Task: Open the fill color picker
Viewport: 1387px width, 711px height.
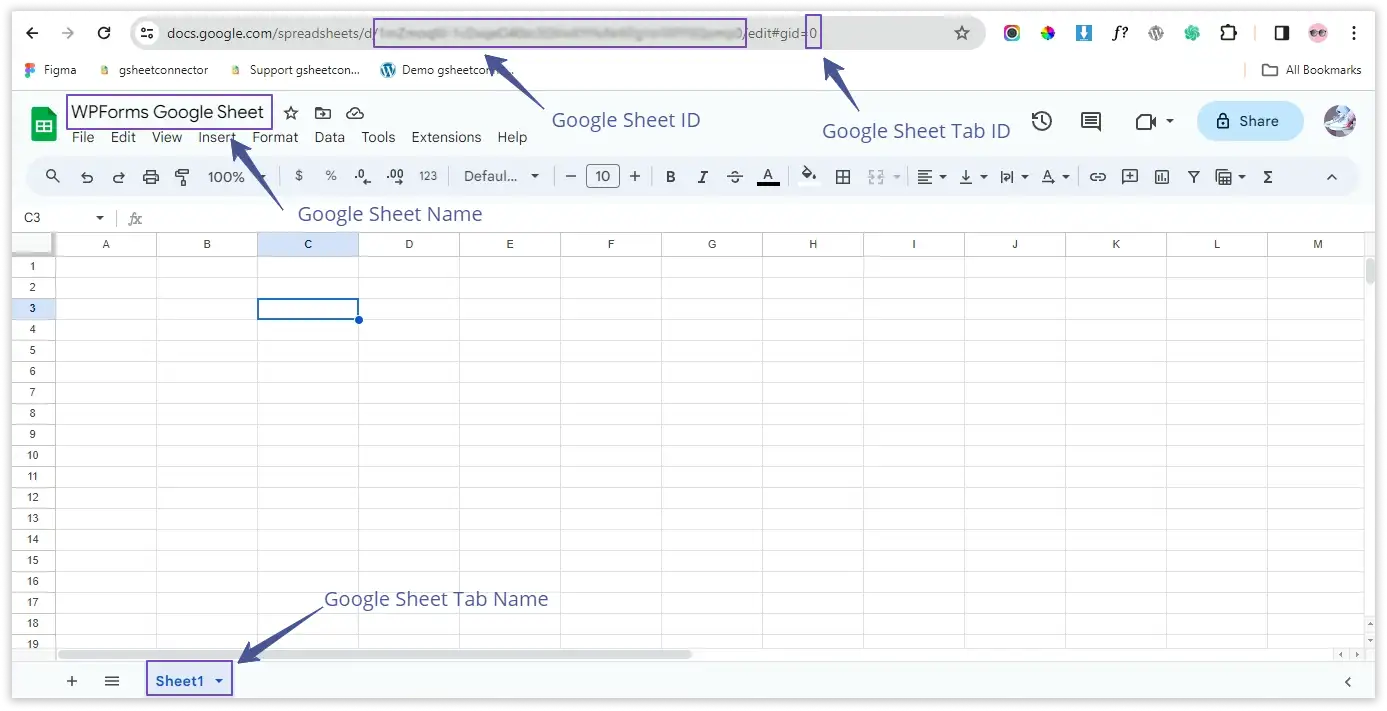Action: point(809,177)
